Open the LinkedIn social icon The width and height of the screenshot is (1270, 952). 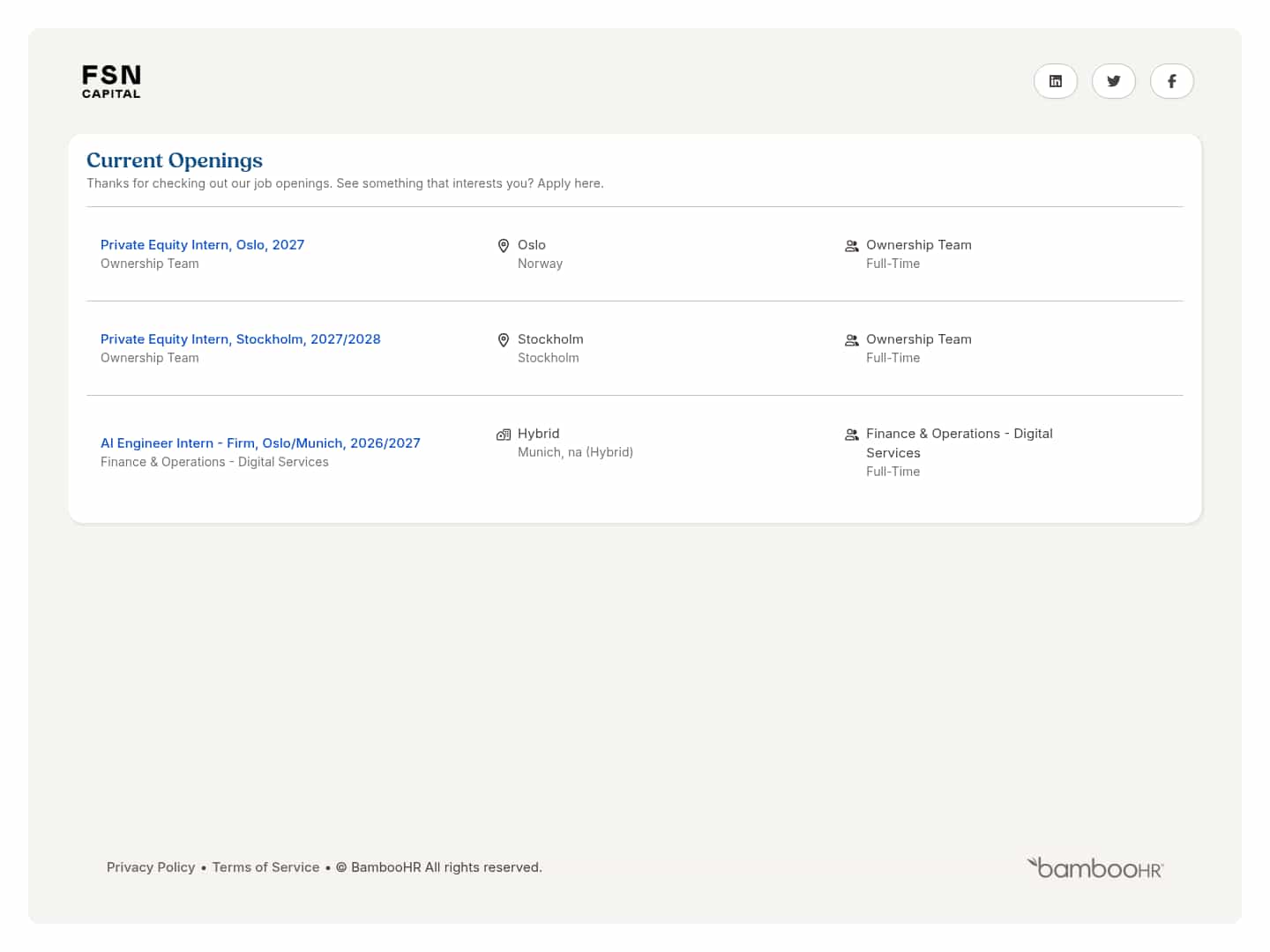(1056, 81)
